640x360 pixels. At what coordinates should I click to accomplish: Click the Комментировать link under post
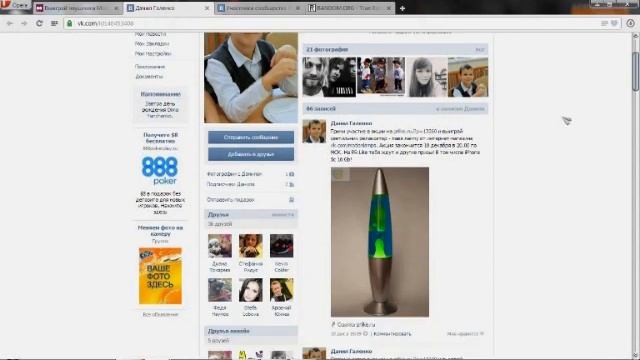(393, 334)
